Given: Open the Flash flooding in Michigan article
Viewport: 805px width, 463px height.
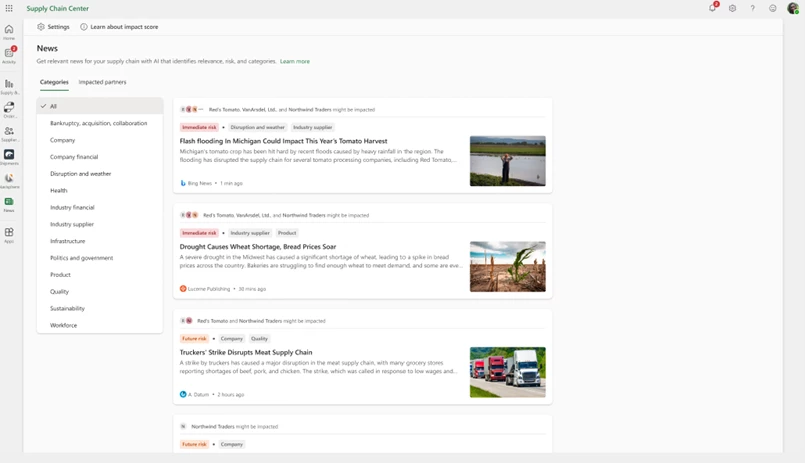Looking at the screenshot, I should click(x=283, y=141).
